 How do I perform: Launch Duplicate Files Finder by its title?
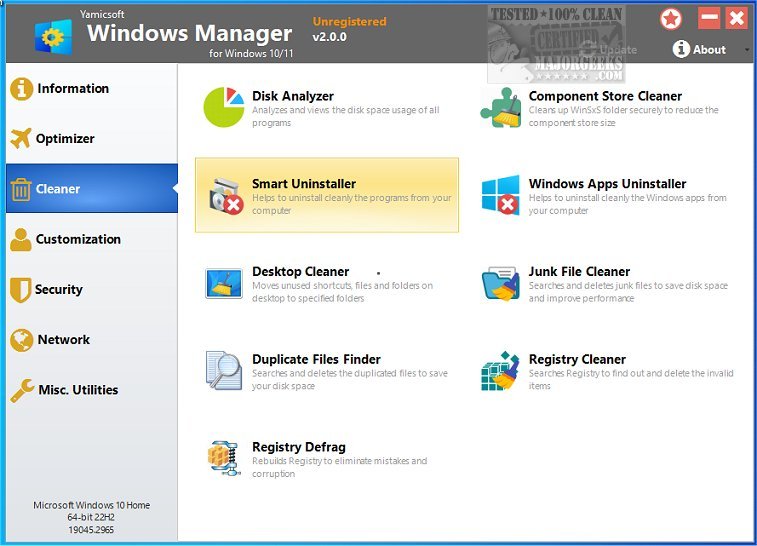(x=317, y=360)
